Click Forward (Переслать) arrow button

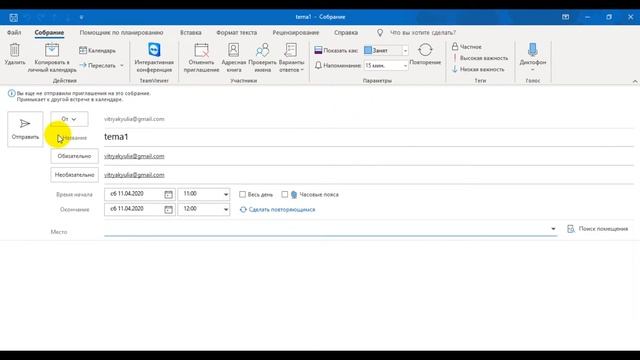pos(98,65)
